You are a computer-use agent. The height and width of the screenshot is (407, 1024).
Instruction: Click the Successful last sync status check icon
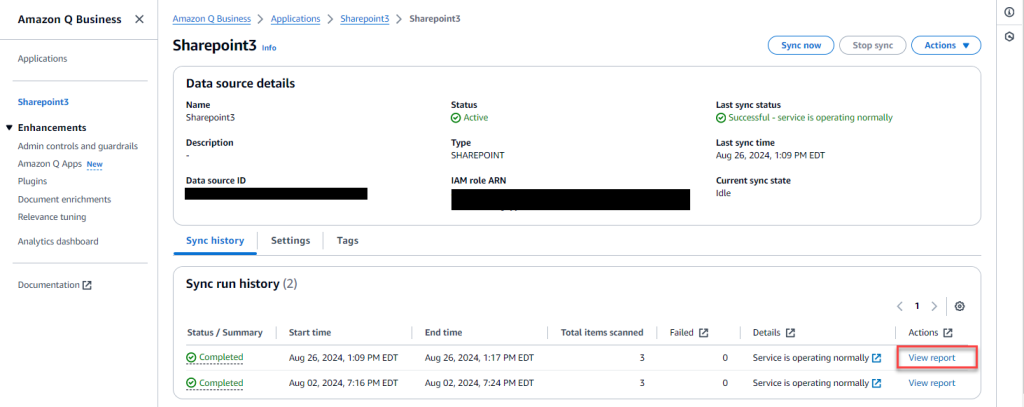point(721,118)
